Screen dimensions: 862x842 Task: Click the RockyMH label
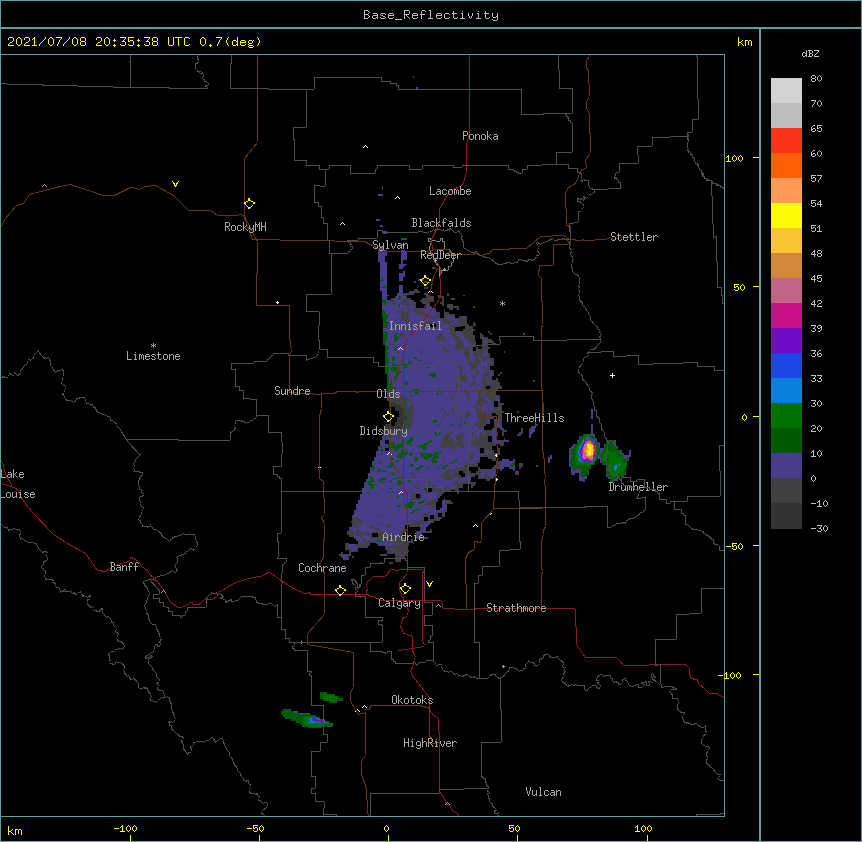tap(245, 227)
